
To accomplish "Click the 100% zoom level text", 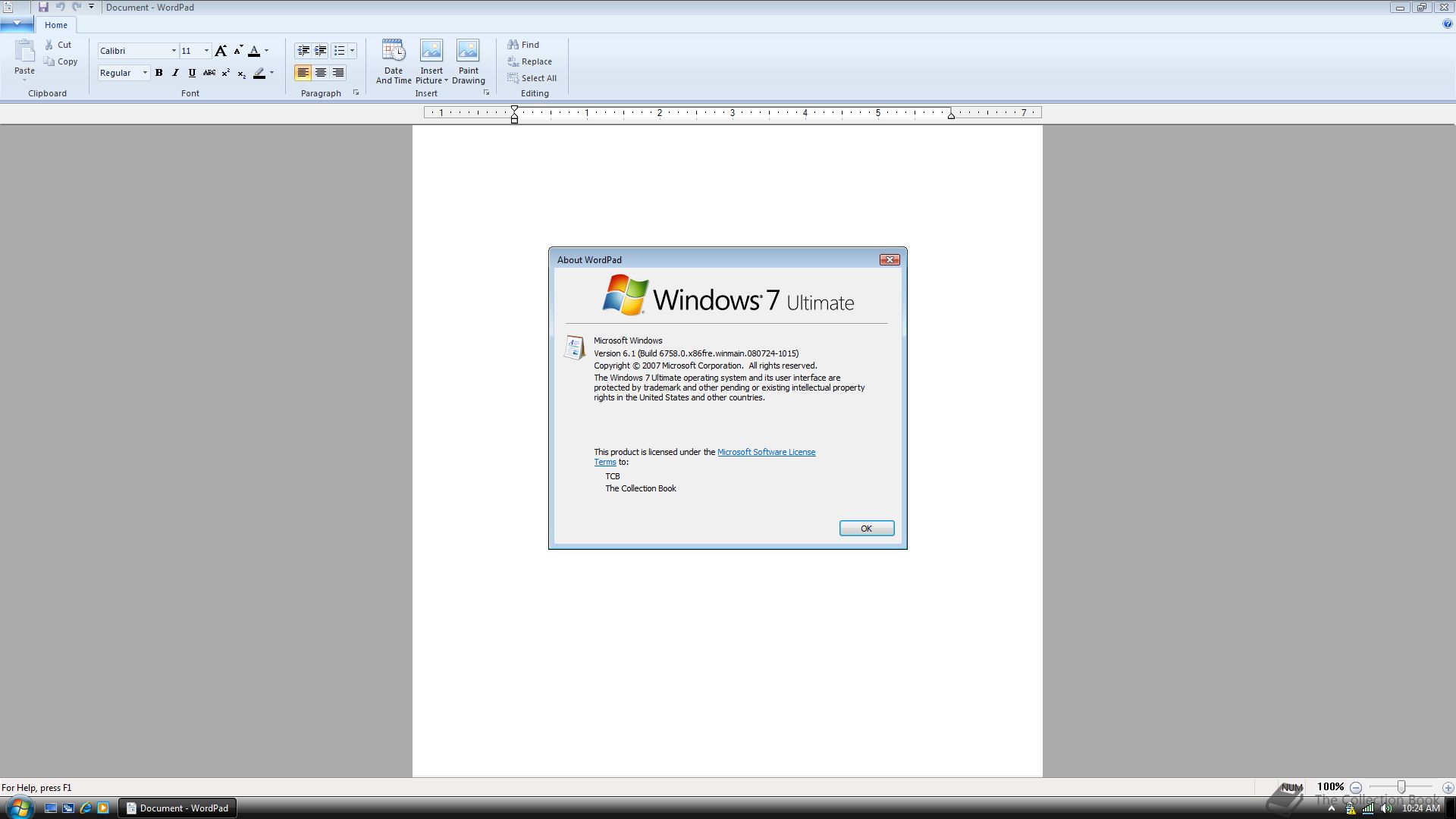I will [1330, 787].
